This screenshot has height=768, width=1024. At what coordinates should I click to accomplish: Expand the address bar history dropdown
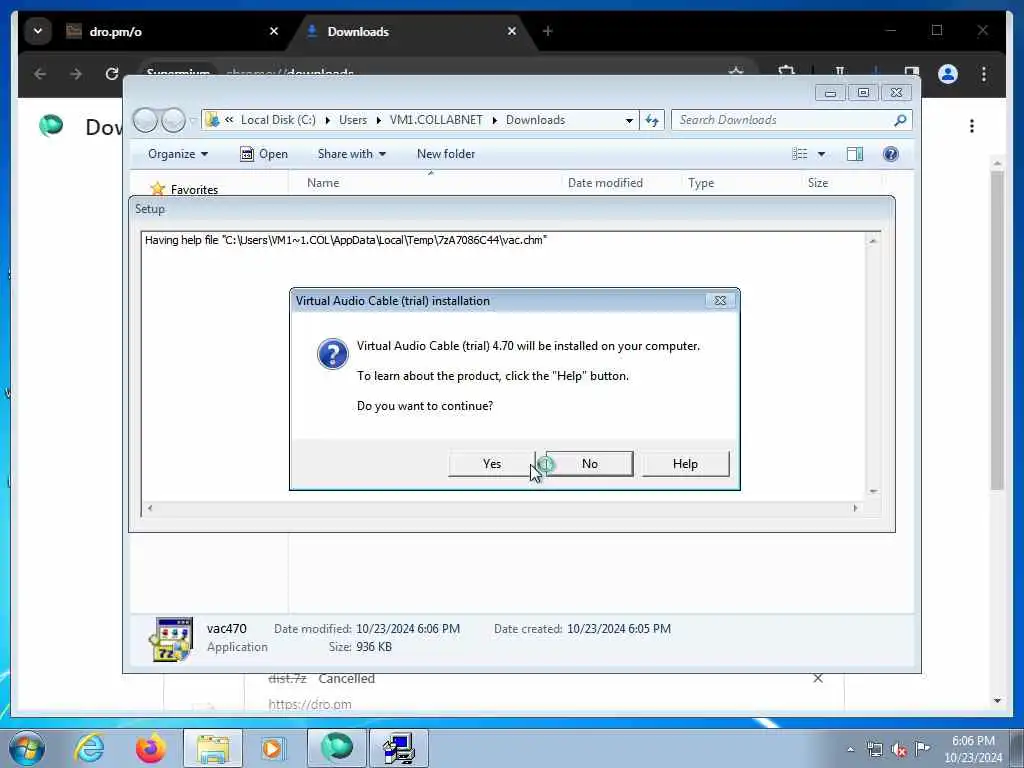[x=629, y=120]
